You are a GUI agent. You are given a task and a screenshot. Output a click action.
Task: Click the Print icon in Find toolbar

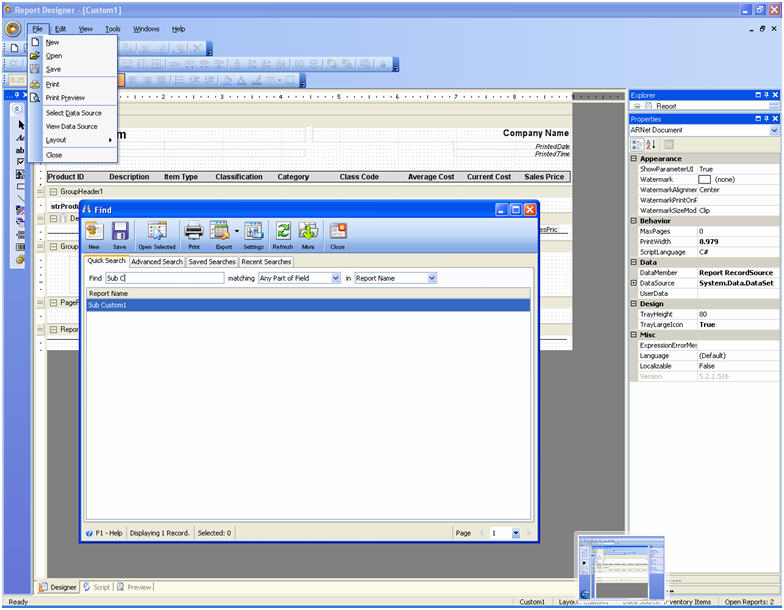[x=194, y=234]
